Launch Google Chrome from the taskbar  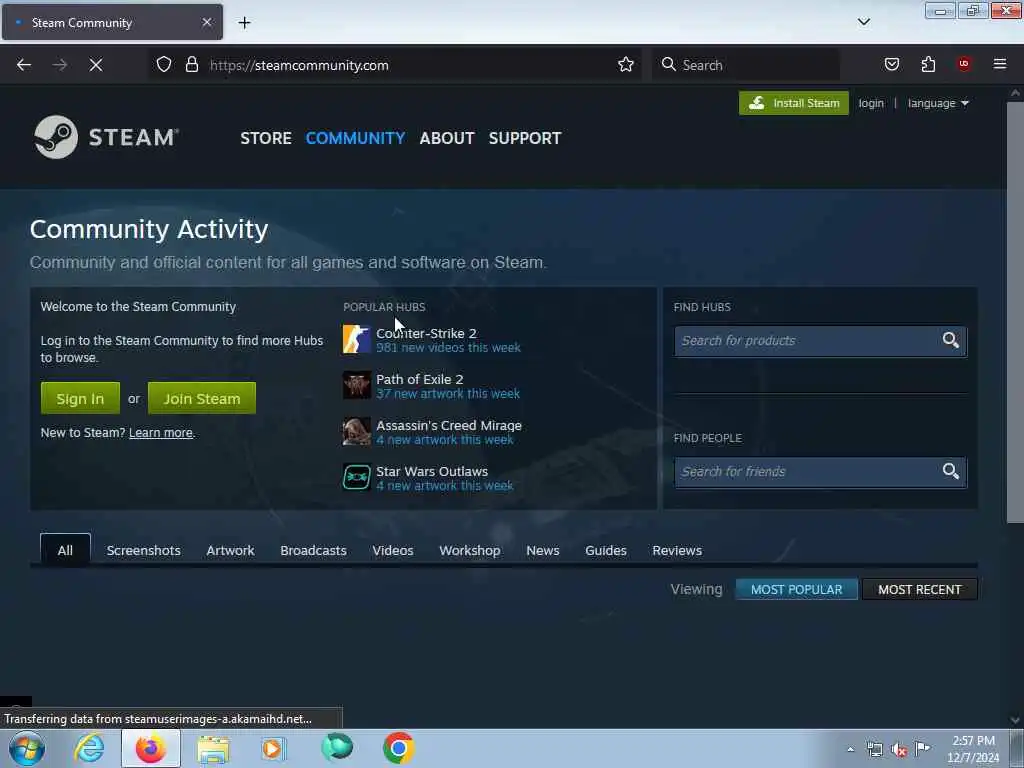[398, 748]
